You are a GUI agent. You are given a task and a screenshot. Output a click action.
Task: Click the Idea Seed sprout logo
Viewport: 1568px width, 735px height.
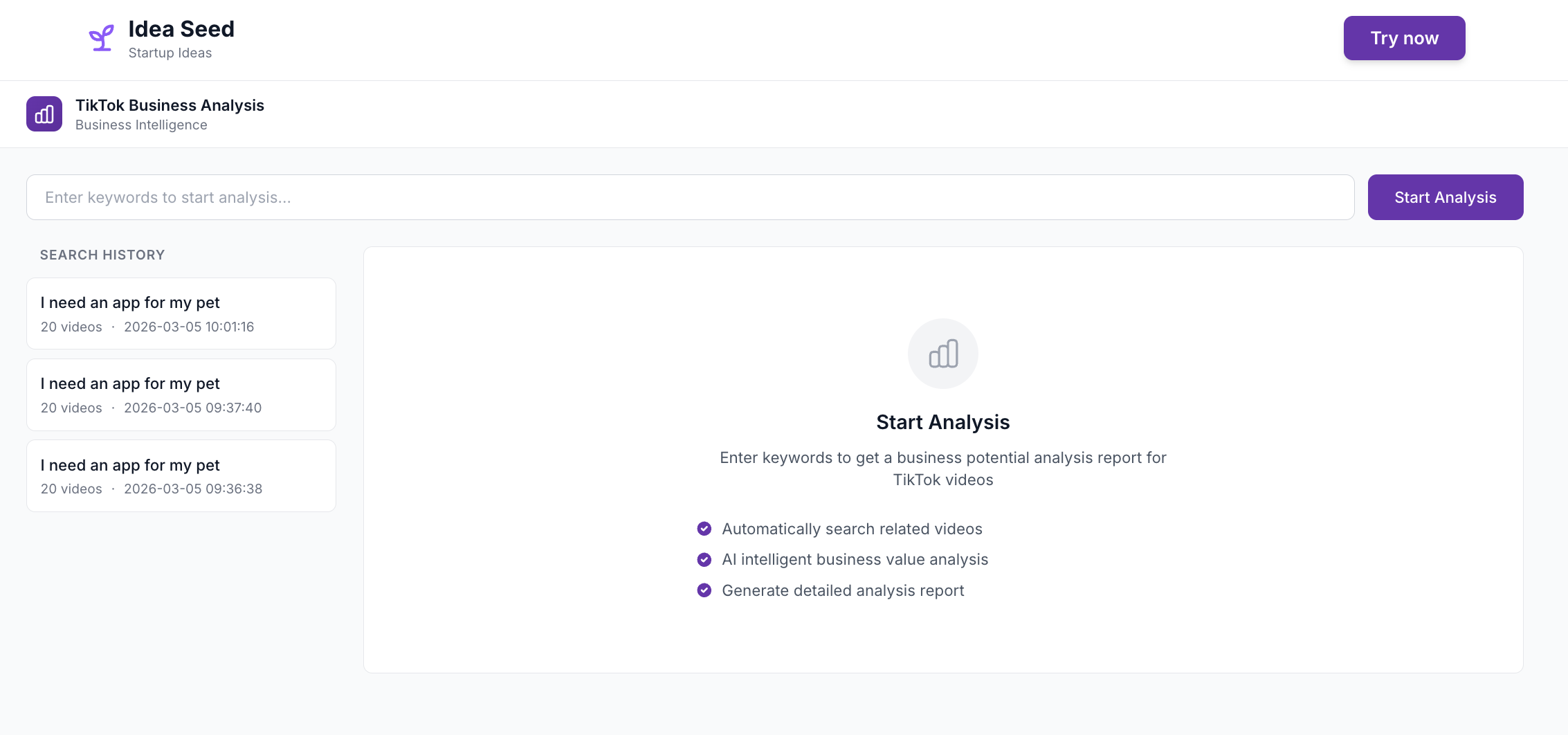pyautogui.click(x=102, y=38)
